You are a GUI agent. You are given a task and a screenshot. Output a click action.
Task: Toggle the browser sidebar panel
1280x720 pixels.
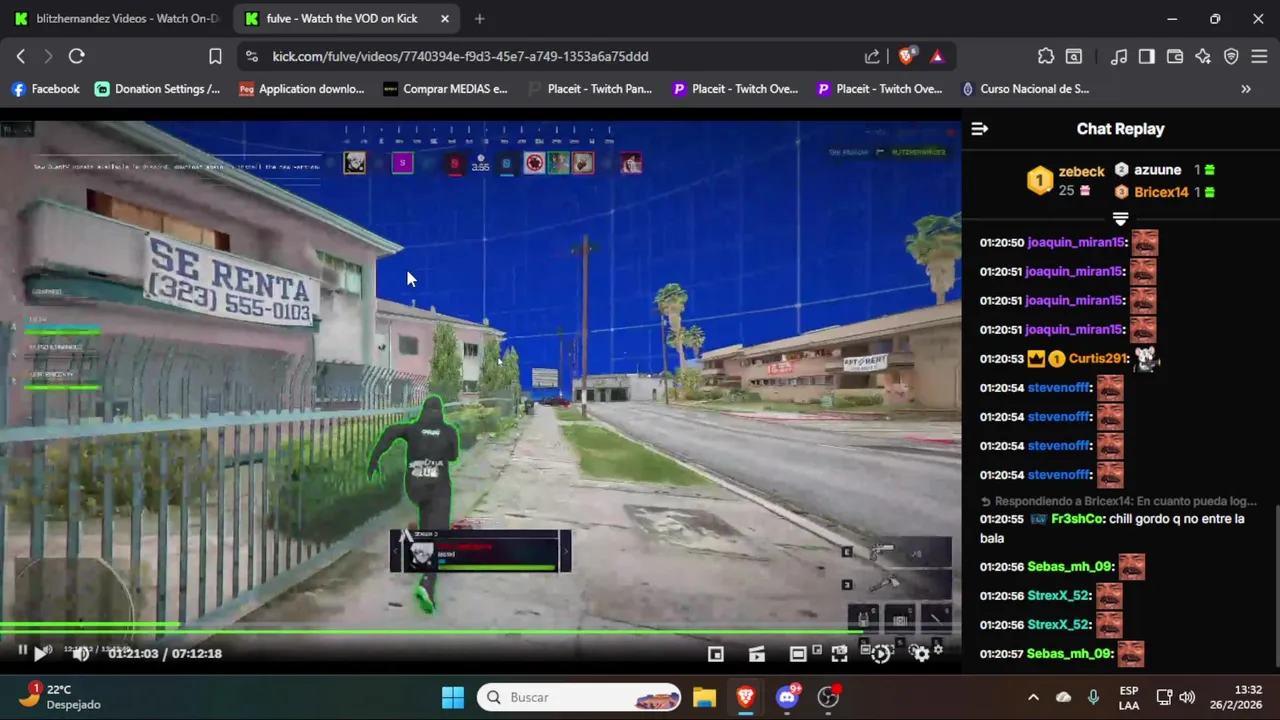click(1147, 57)
